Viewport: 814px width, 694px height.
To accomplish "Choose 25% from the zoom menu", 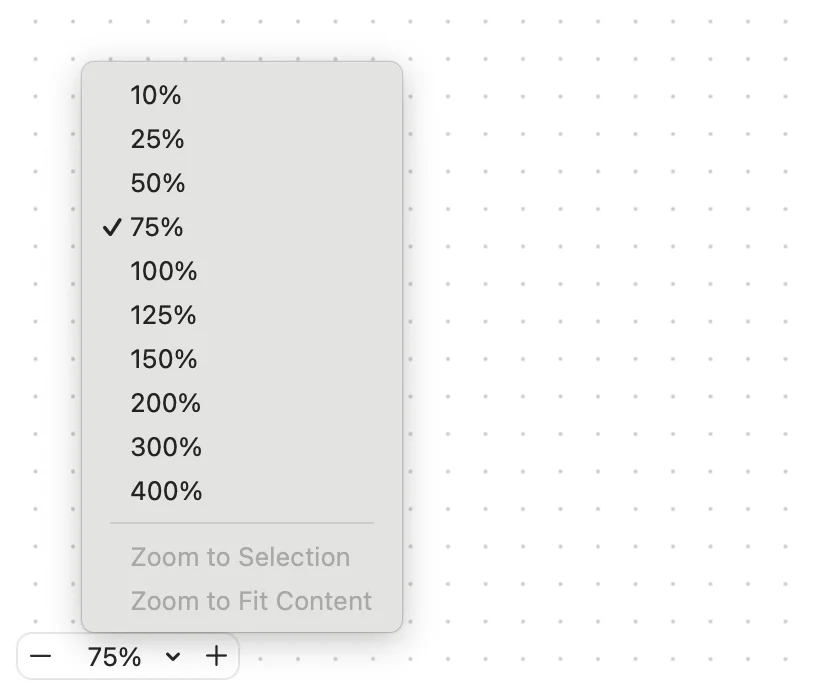I will (157, 140).
